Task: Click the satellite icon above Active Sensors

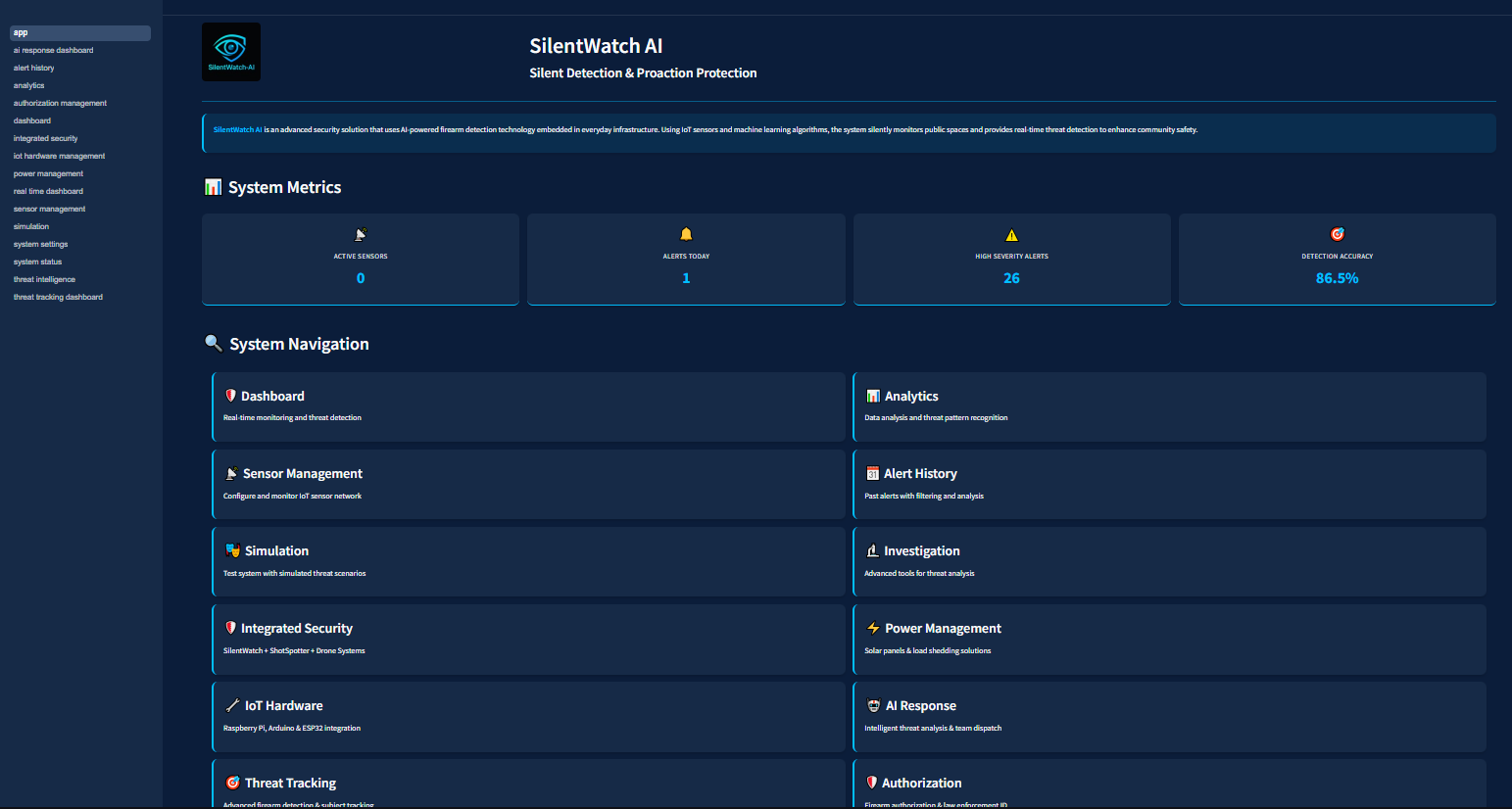Action: 361,234
